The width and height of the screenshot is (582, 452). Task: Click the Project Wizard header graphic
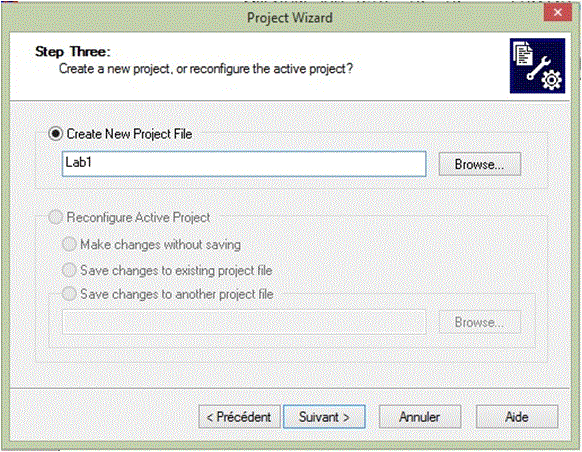click(537, 66)
